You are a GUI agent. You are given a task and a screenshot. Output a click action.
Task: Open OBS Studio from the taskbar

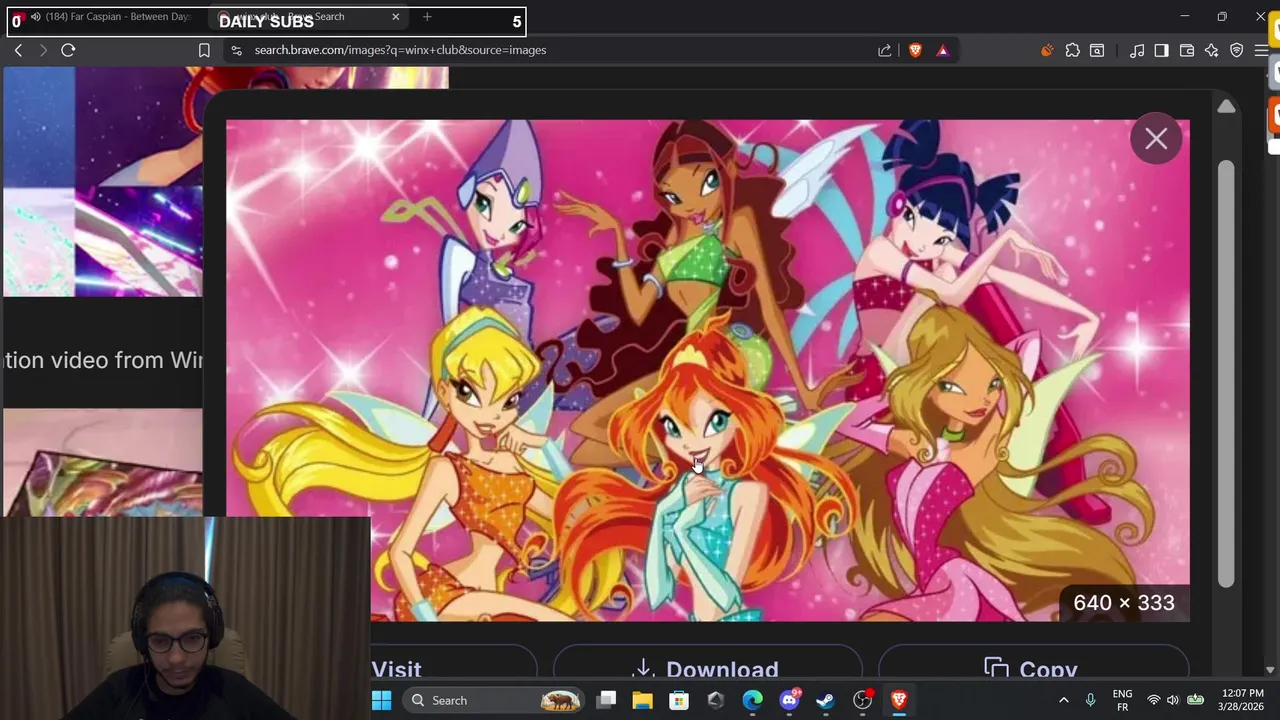click(862, 700)
